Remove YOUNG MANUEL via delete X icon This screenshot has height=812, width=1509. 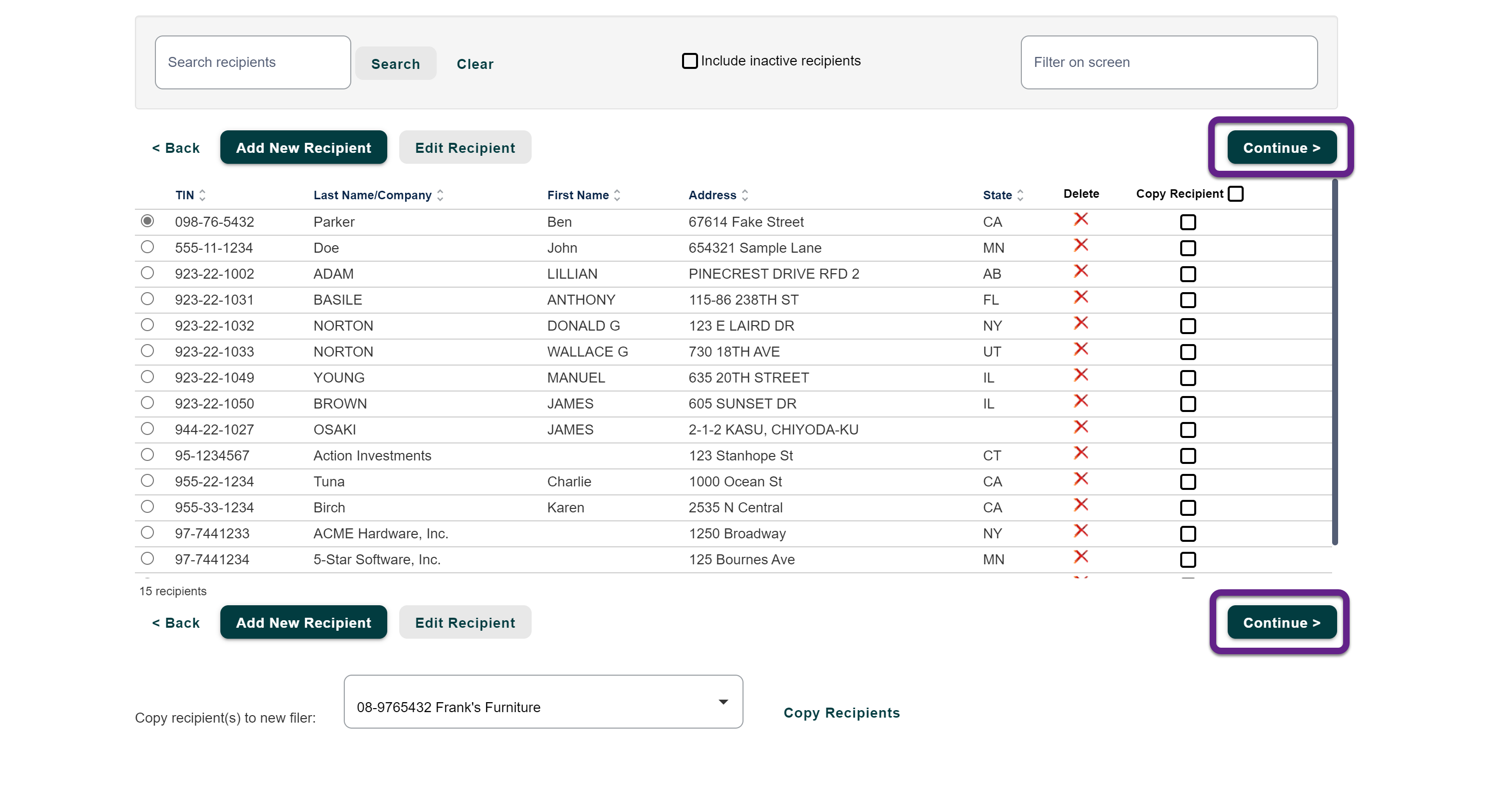point(1080,375)
